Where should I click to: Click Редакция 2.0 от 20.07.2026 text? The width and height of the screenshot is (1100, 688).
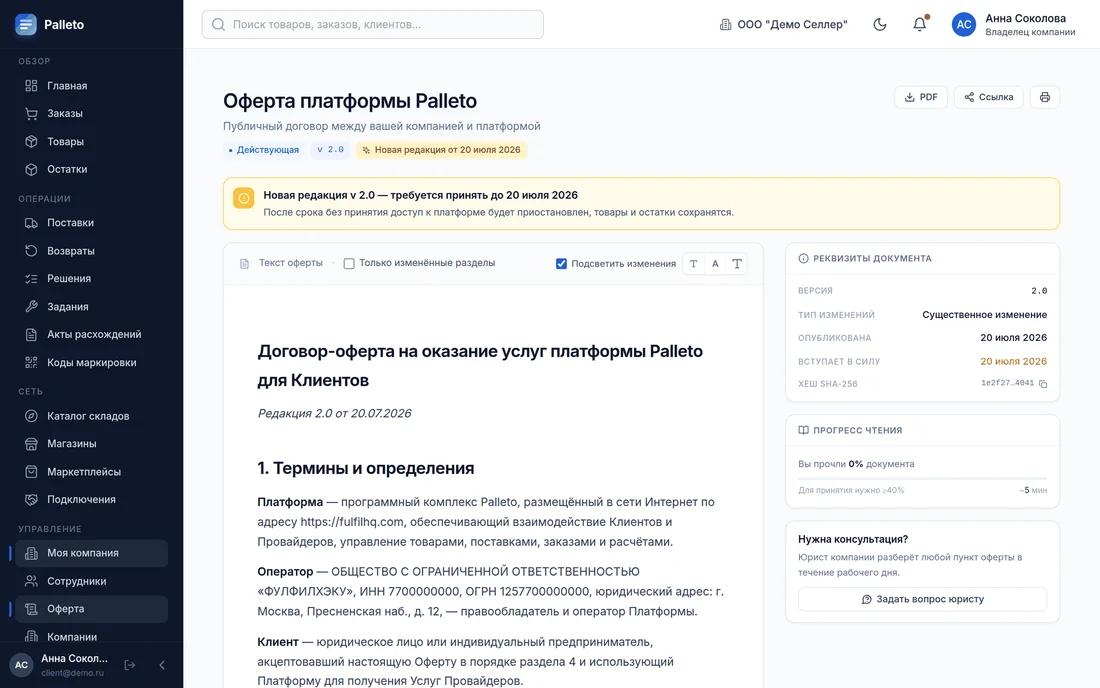[x=334, y=413]
